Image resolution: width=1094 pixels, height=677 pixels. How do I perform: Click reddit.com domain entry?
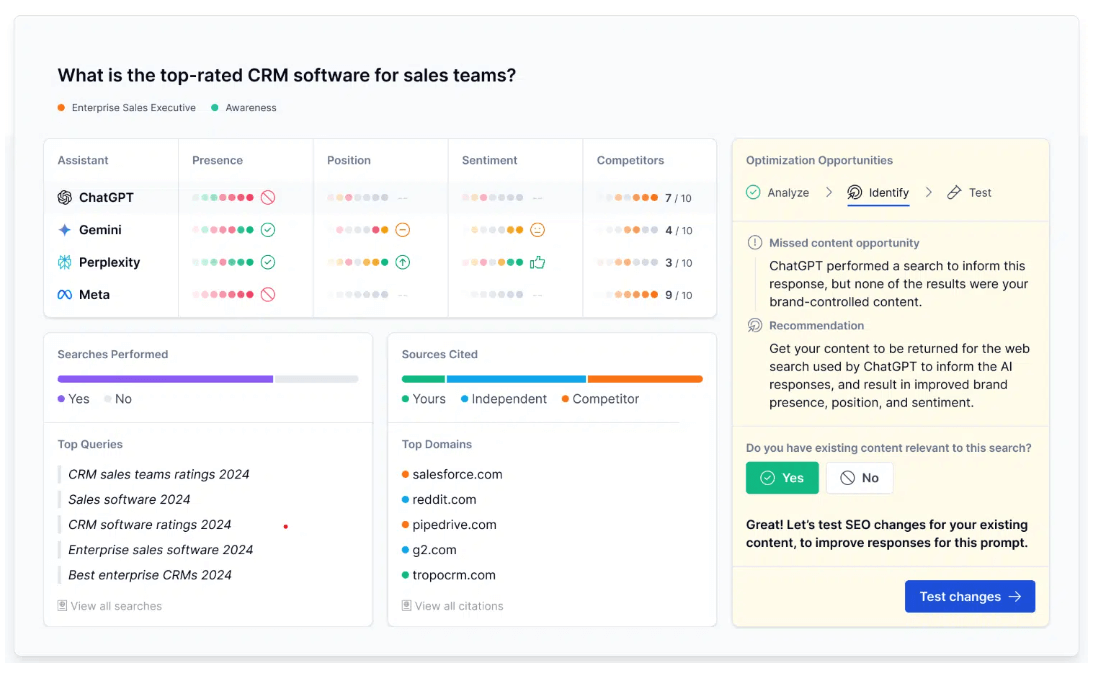(439, 500)
